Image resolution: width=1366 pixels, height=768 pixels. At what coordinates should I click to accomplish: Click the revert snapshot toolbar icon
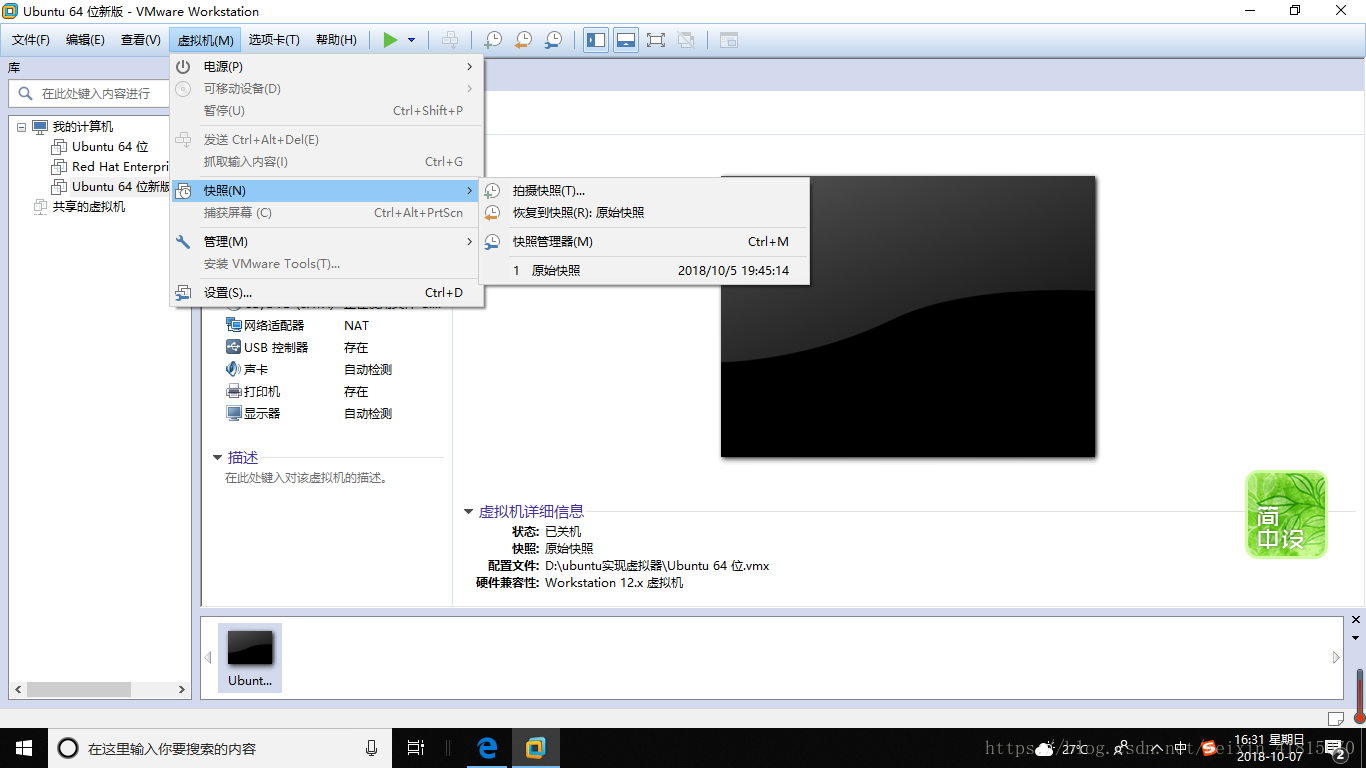[x=523, y=40]
